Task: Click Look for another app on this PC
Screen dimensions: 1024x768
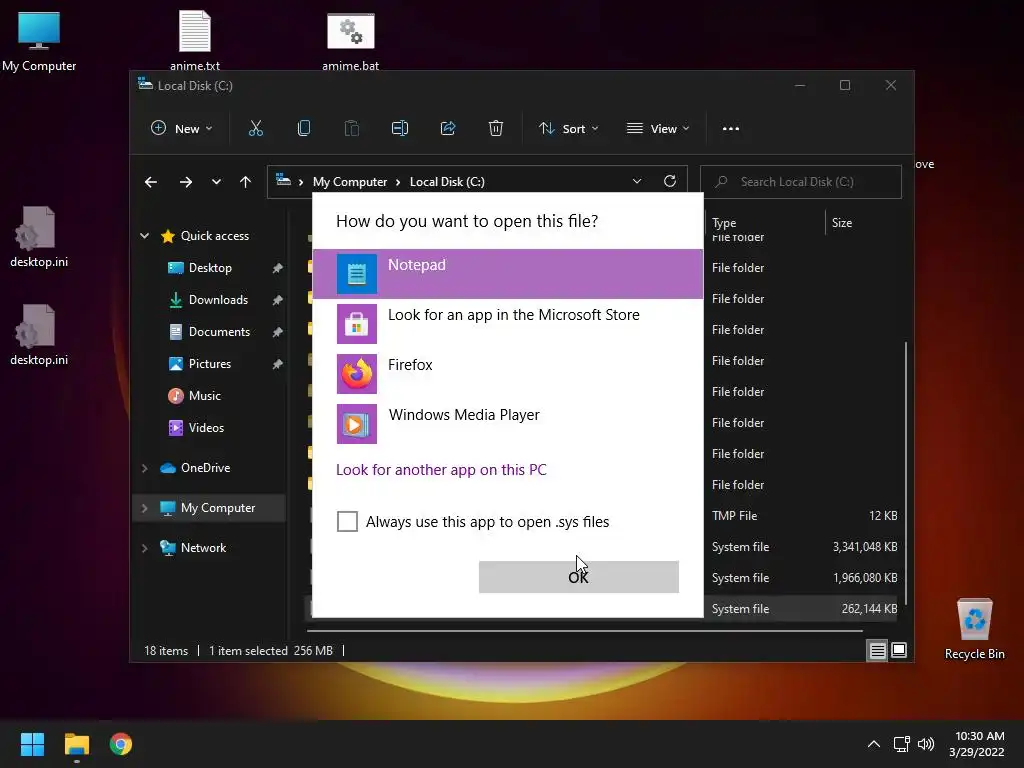Action: point(441,470)
